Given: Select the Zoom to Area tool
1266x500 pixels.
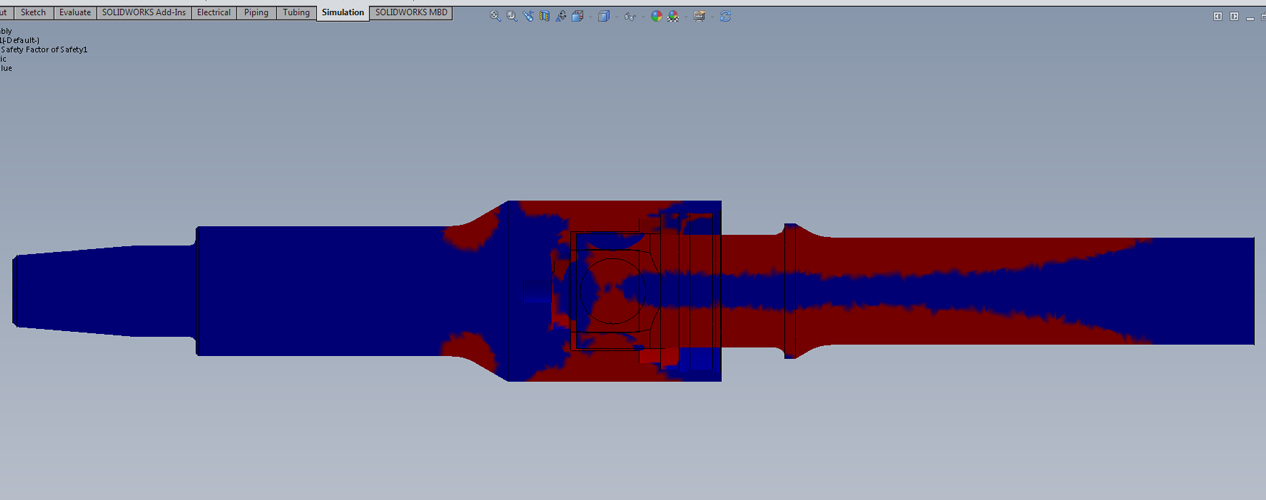Looking at the screenshot, I should tap(512, 16).
